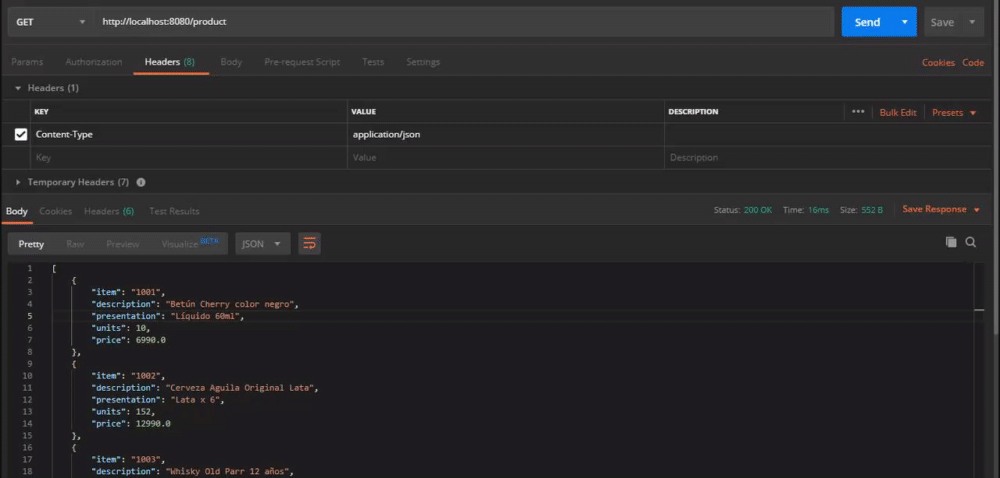
Task: Open the Test Results tab
Action: [x=174, y=211]
